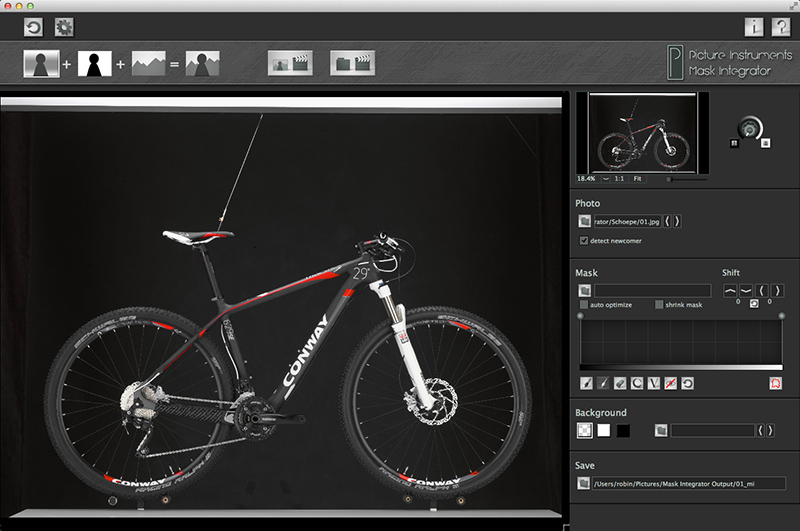
Task: Go to the previous background image arrow
Action: point(761,431)
